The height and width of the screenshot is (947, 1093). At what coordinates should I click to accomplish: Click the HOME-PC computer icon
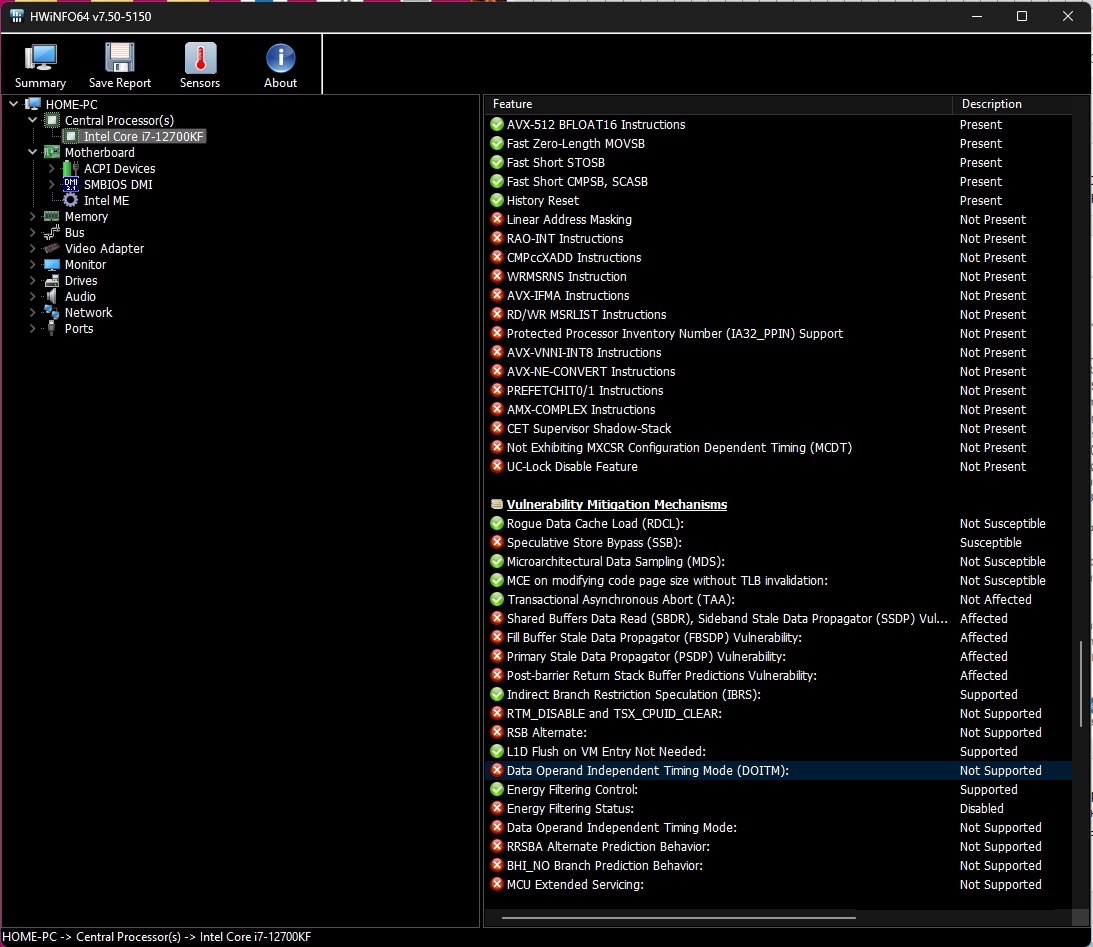(33, 105)
